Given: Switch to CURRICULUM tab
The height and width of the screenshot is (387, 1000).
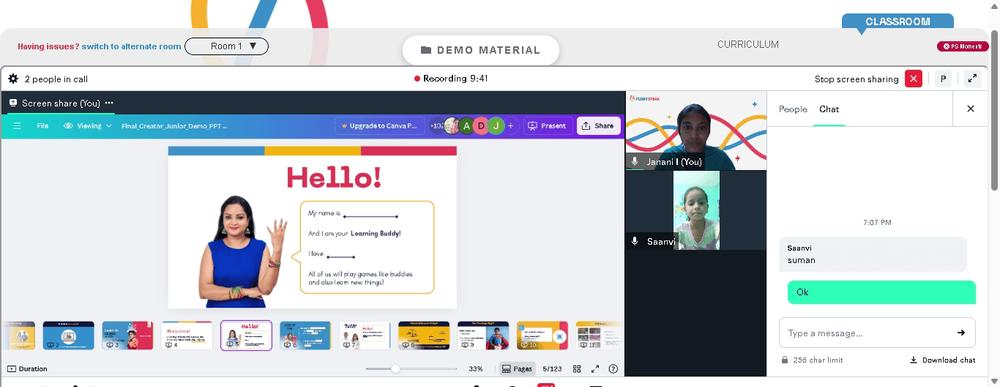Looking at the screenshot, I should [x=748, y=45].
